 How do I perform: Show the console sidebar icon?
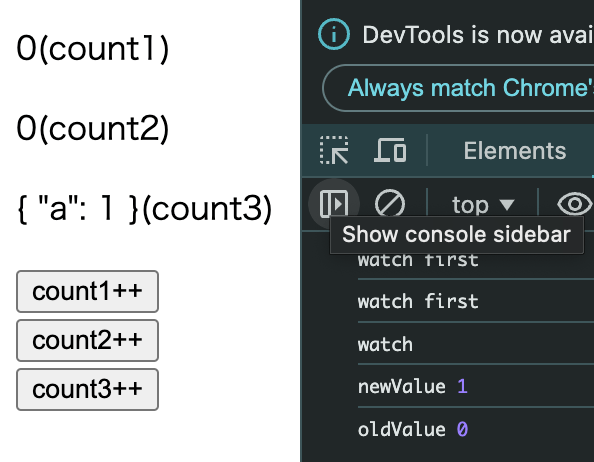coord(334,204)
